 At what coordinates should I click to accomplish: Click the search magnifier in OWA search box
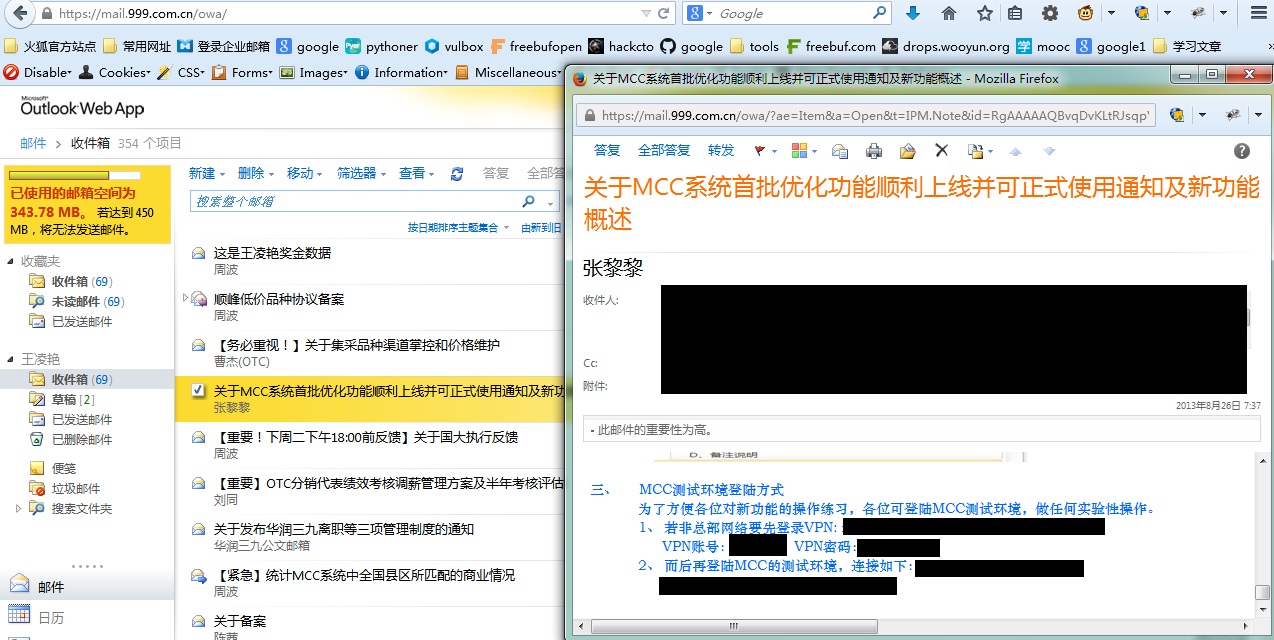click(529, 201)
